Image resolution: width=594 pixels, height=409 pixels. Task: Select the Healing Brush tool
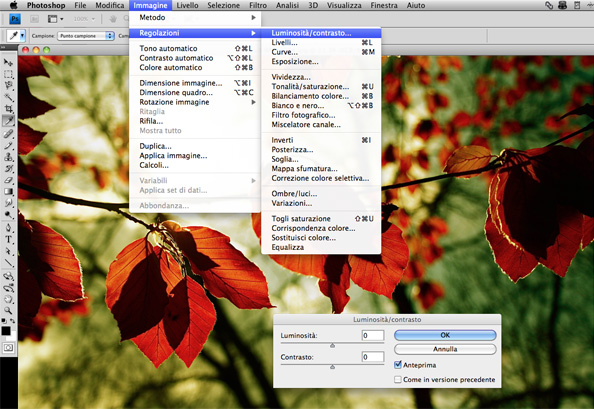(x=8, y=133)
